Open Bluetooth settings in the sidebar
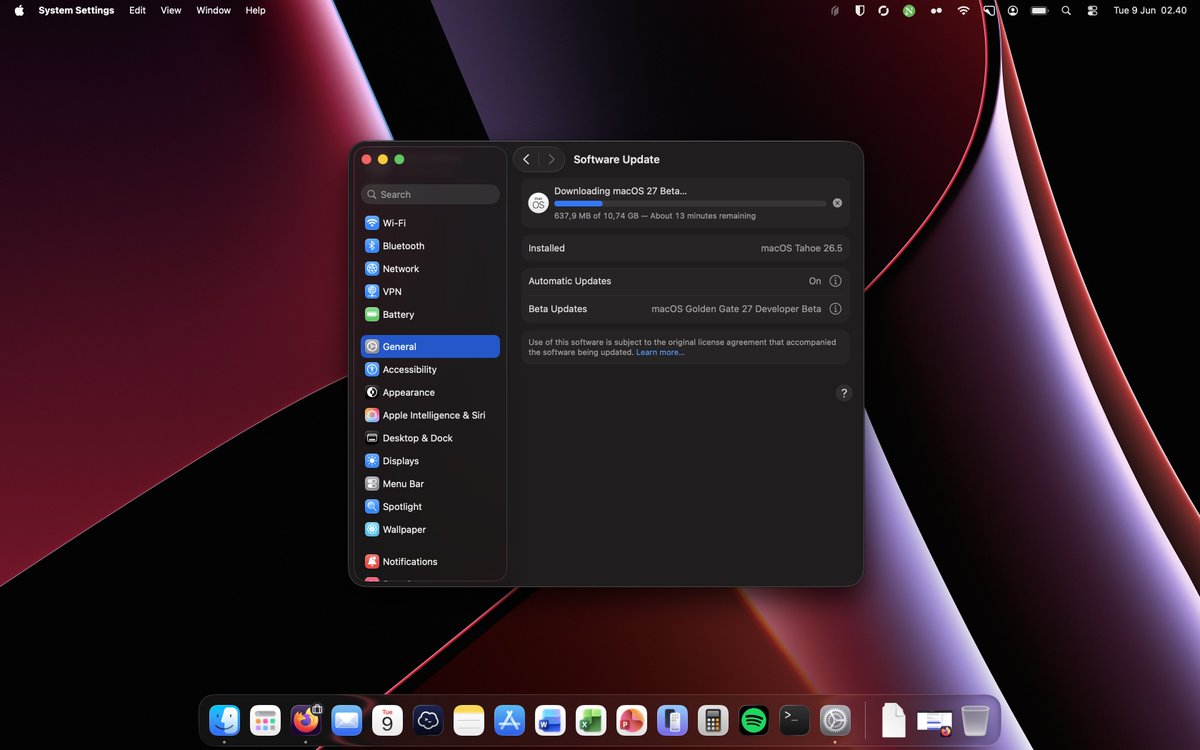The height and width of the screenshot is (750, 1200). pyautogui.click(x=430, y=246)
